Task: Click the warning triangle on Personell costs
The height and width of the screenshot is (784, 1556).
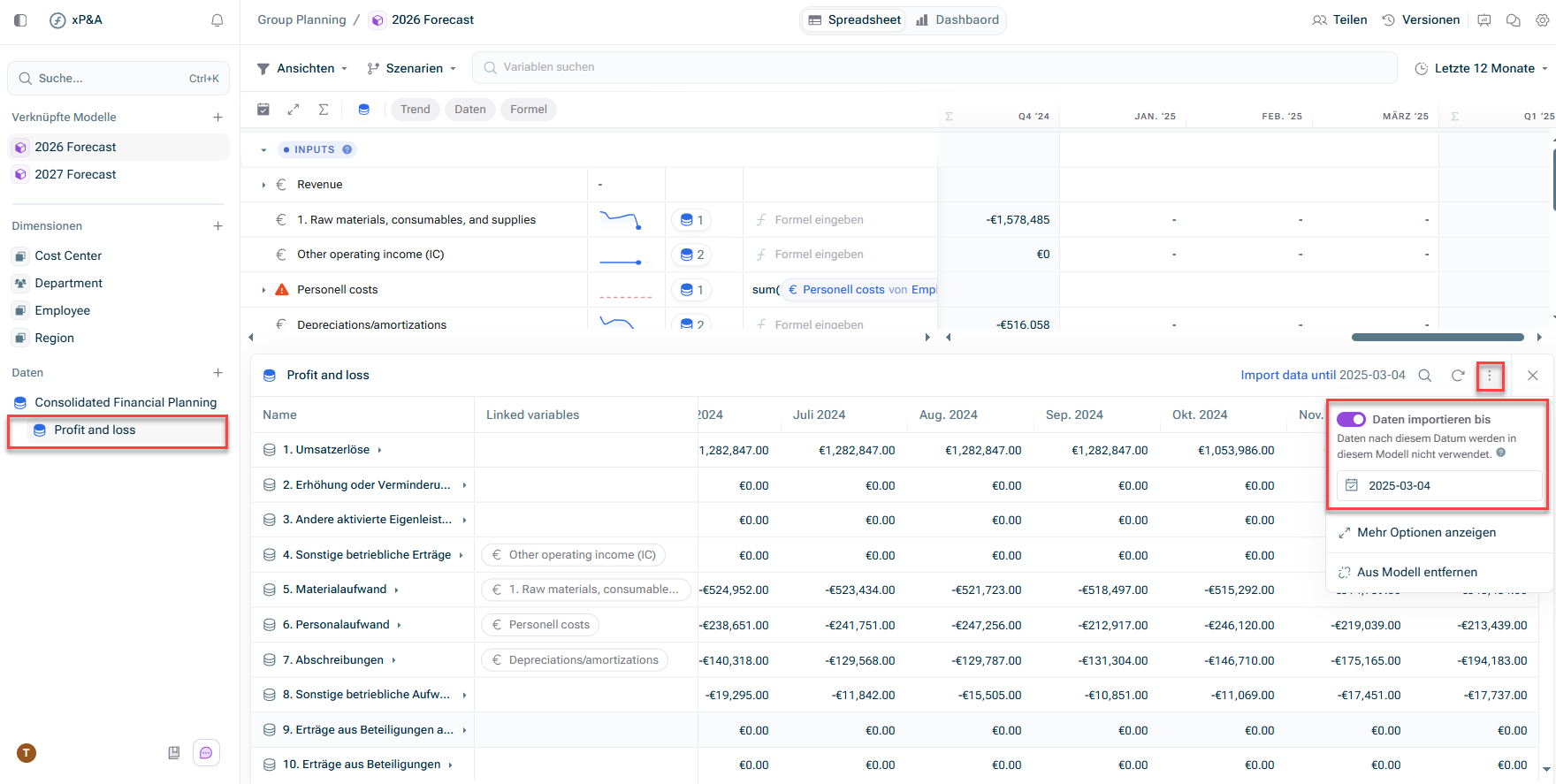Action: coord(282,290)
